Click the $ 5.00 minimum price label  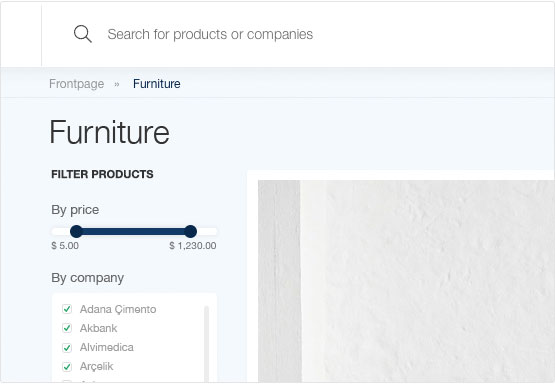[x=65, y=246]
